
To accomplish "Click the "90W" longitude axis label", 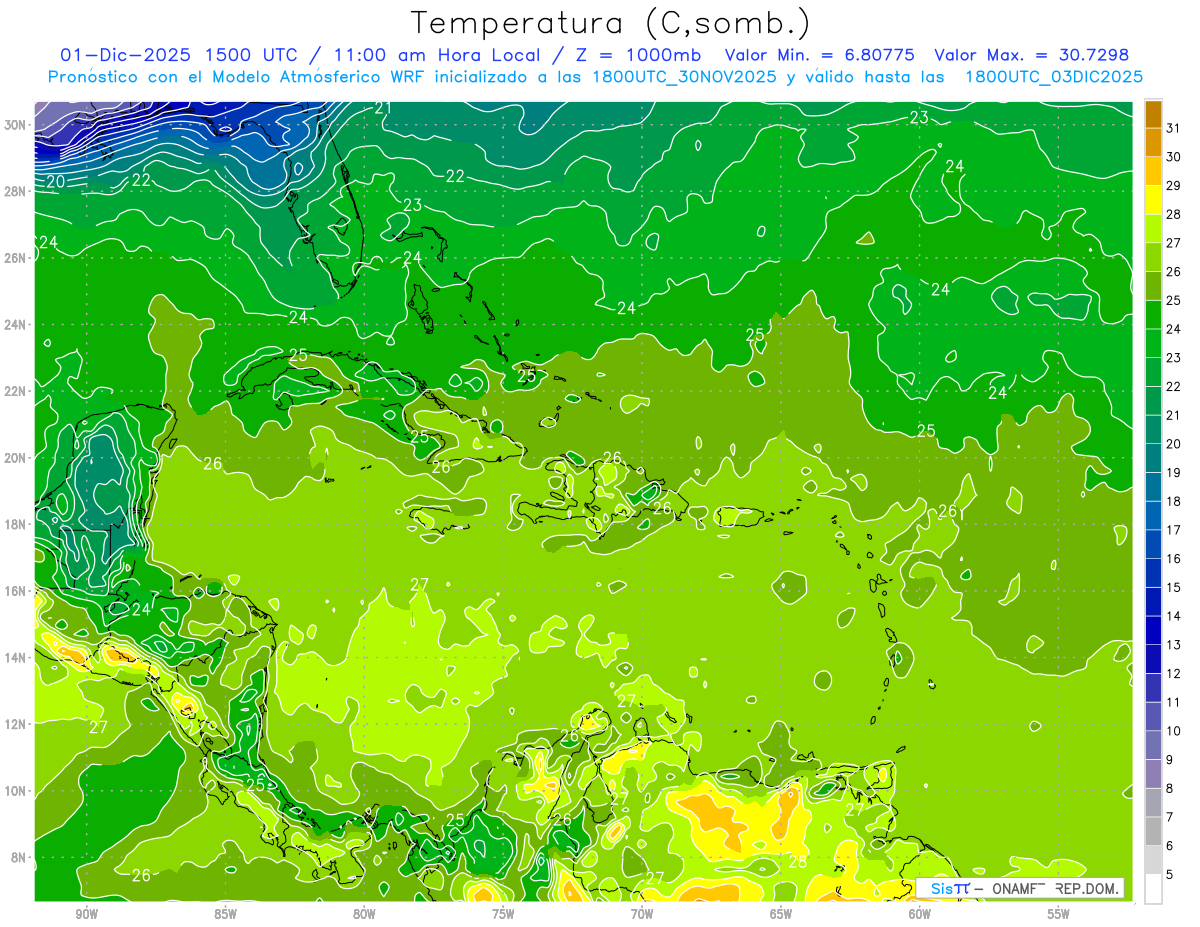I will [86, 914].
